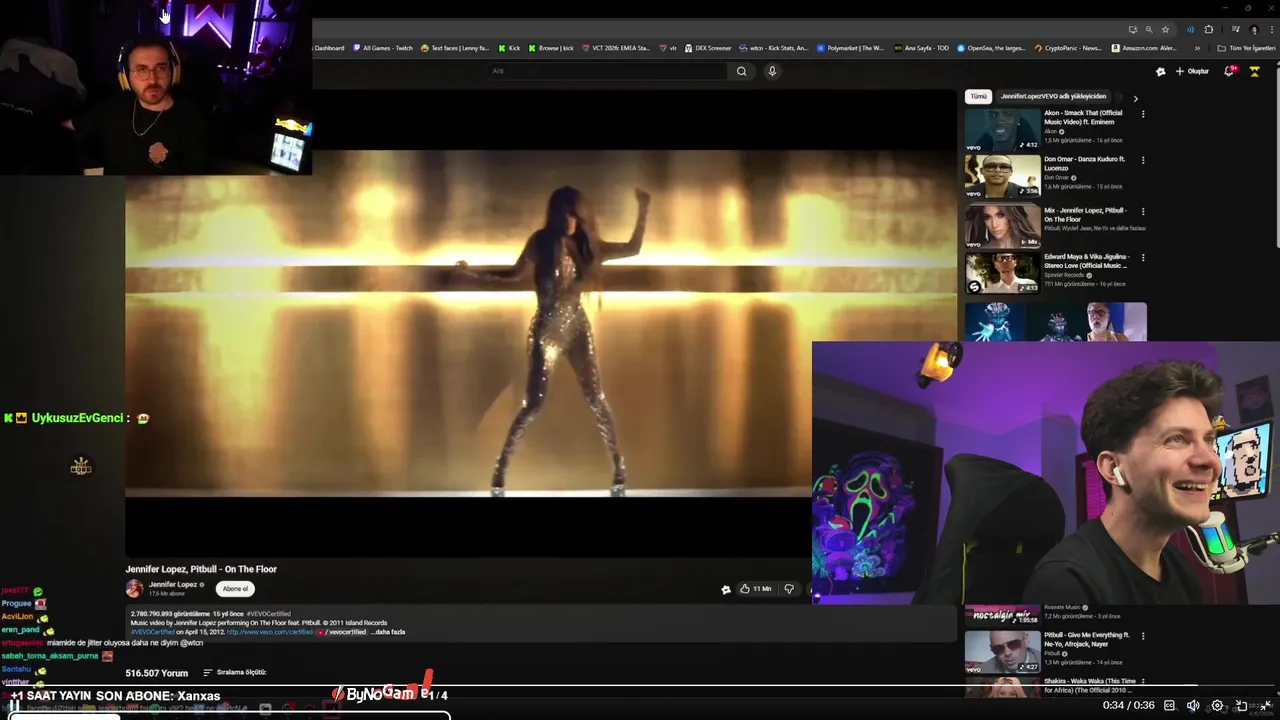The image size is (1280, 720).
Task: Pause the stream replay player
Action: 15,705
